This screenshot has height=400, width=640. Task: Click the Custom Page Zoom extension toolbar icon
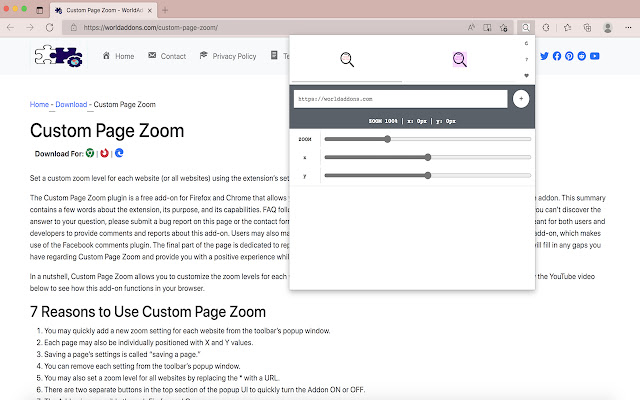(x=526, y=28)
